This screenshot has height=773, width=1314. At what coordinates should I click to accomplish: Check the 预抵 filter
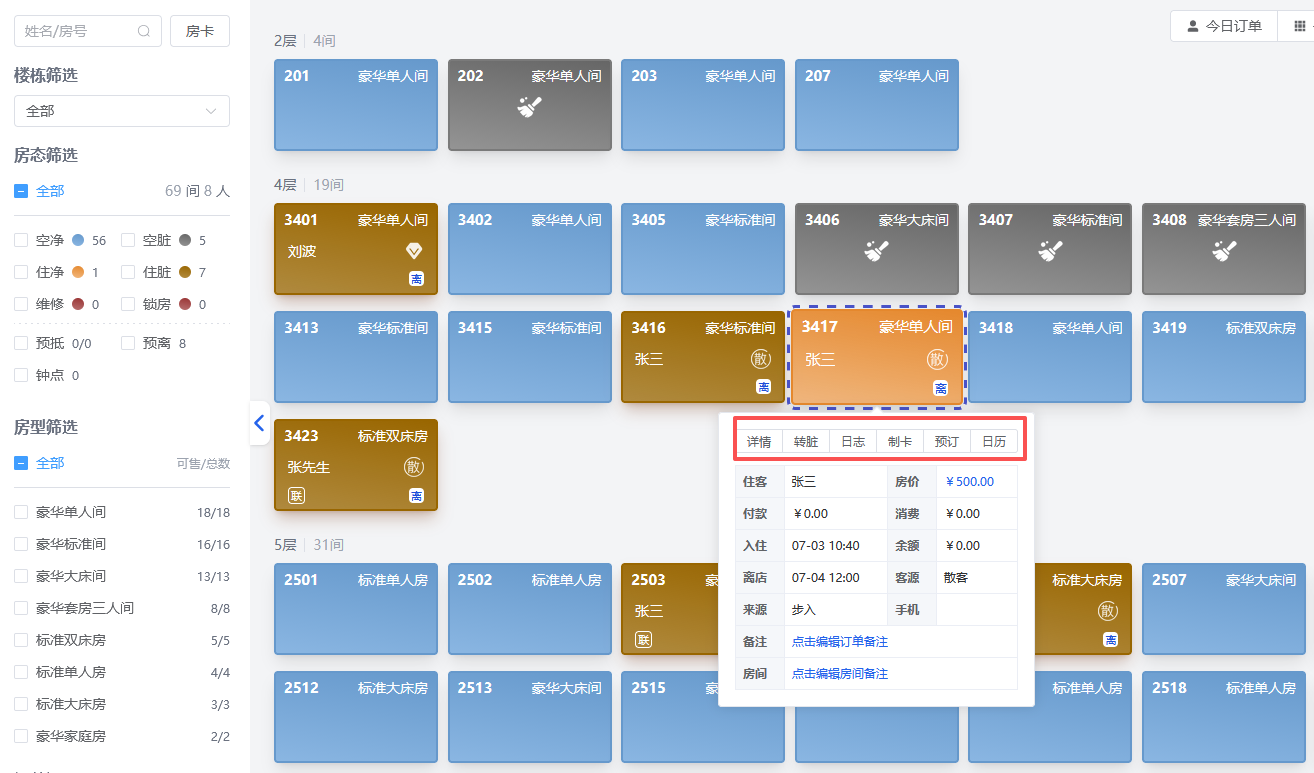(21, 343)
